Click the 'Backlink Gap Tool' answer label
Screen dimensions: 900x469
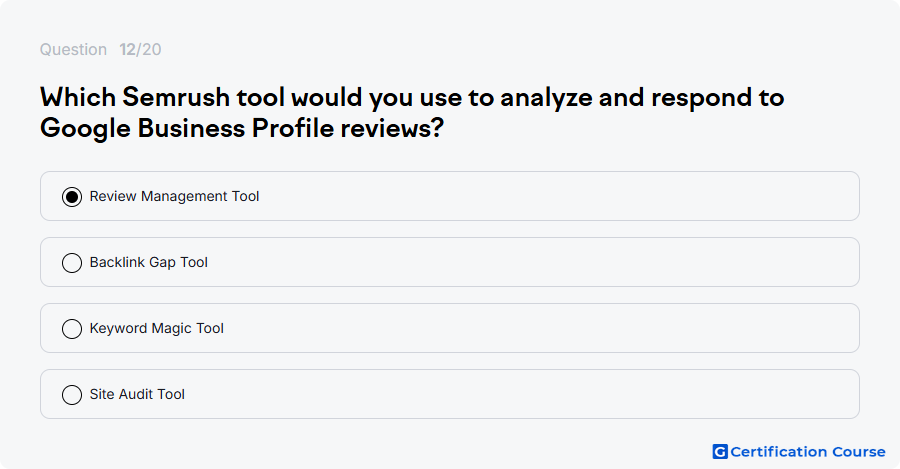pyautogui.click(x=149, y=262)
